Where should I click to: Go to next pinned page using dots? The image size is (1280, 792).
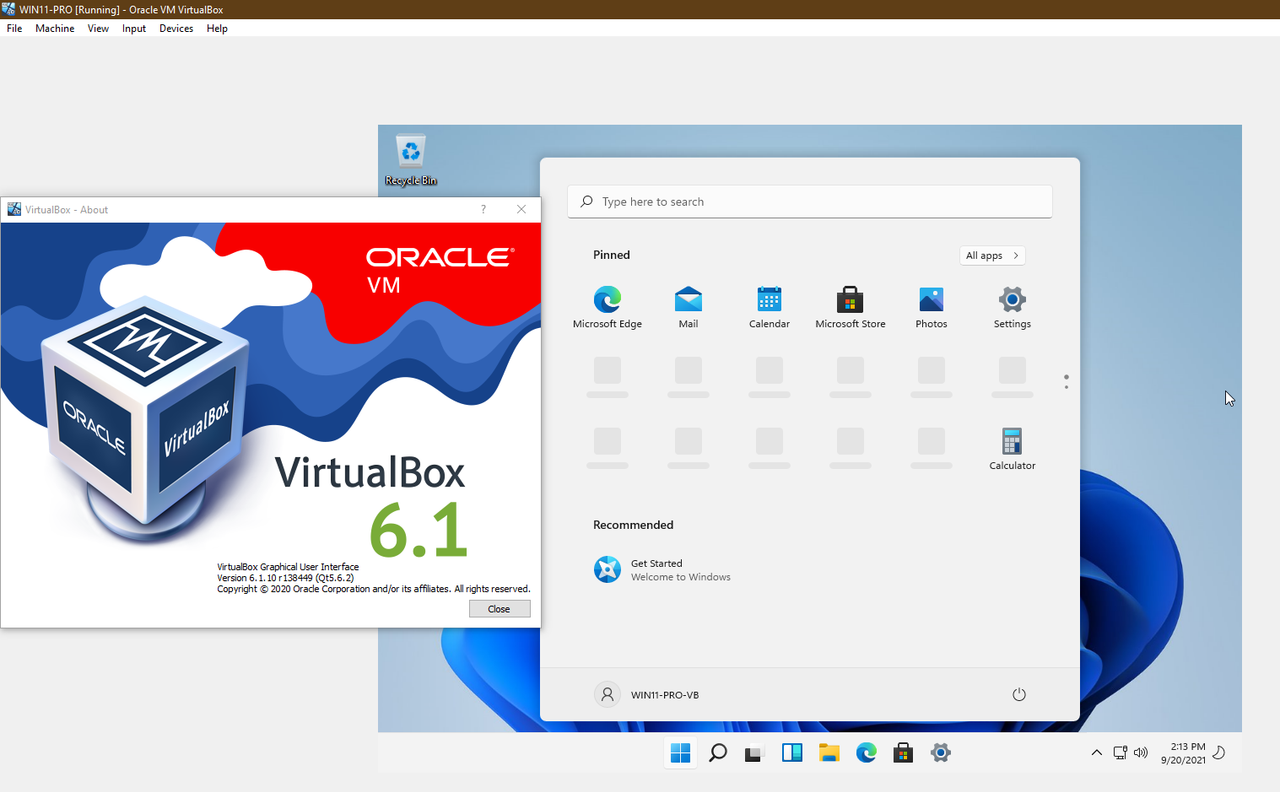1066,388
